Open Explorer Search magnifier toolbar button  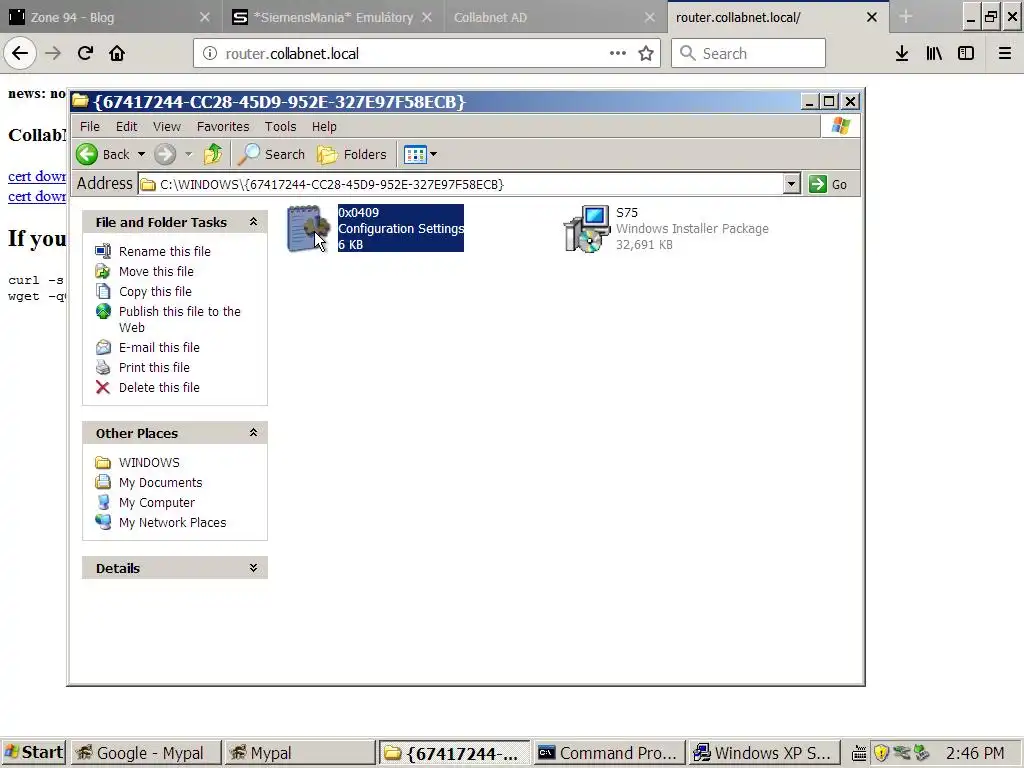click(271, 155)
